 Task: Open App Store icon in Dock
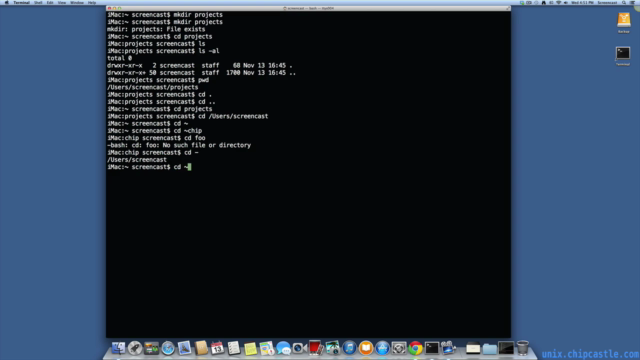tap(382, 348)
